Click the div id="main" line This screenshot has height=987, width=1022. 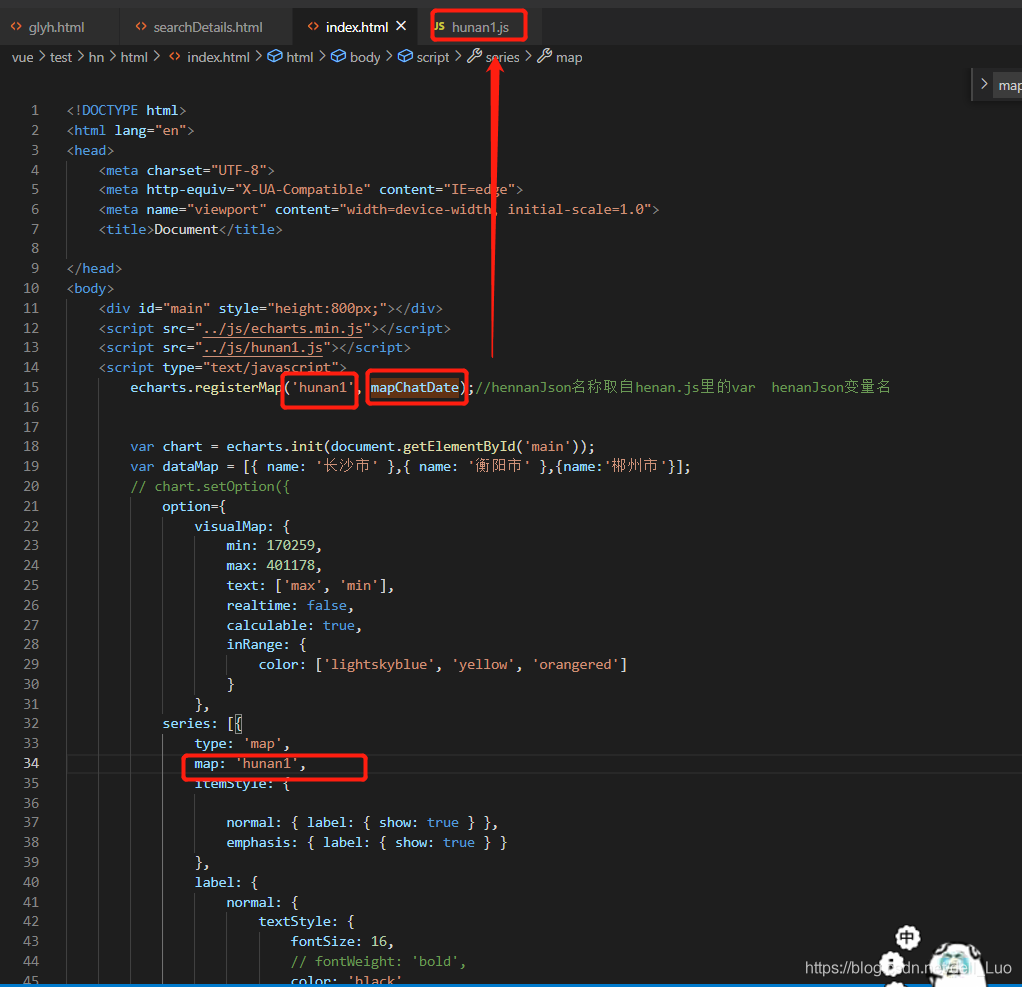coord(270,308)
